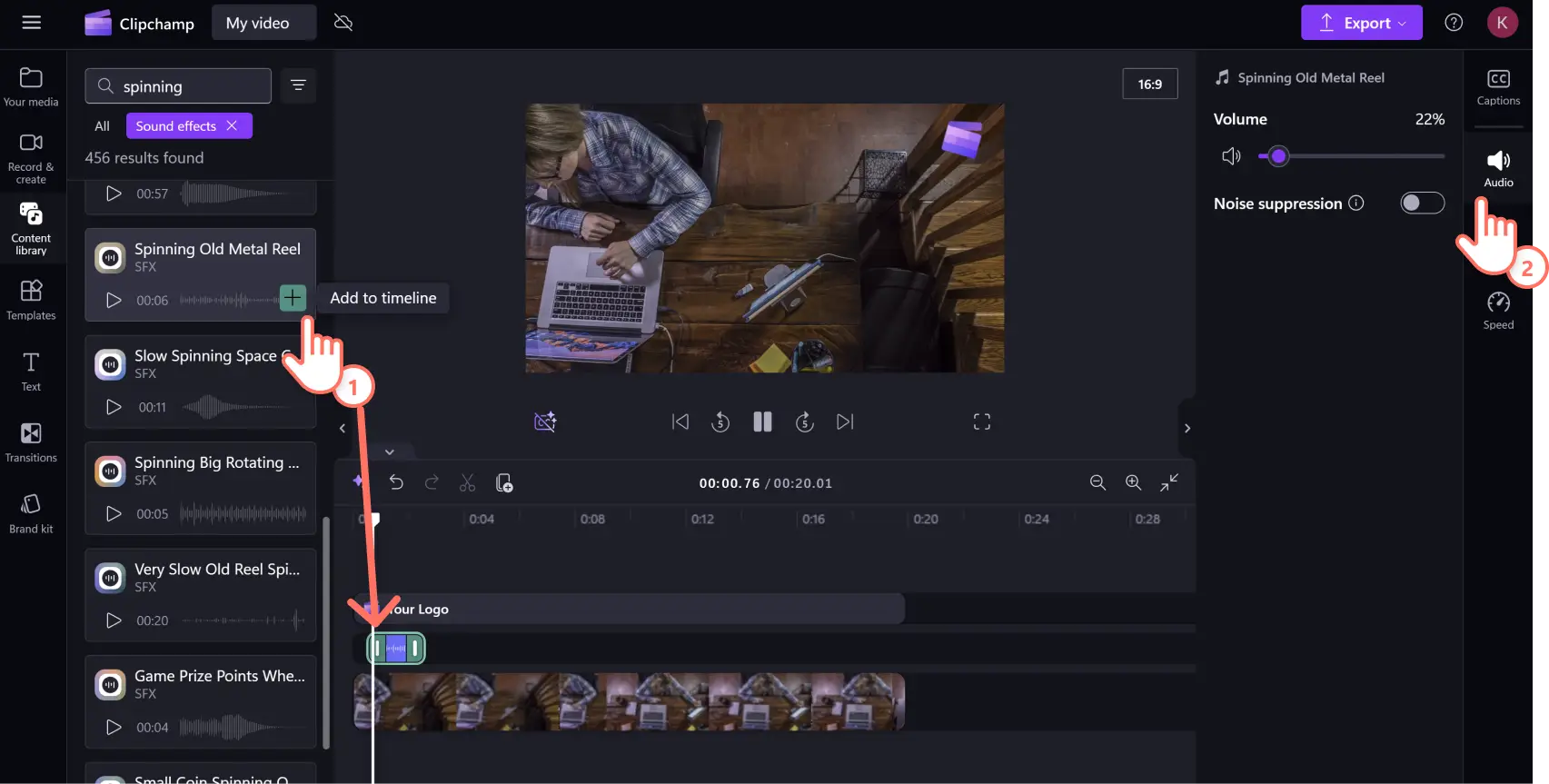Skip forward five seconds

tap(804, 422)
